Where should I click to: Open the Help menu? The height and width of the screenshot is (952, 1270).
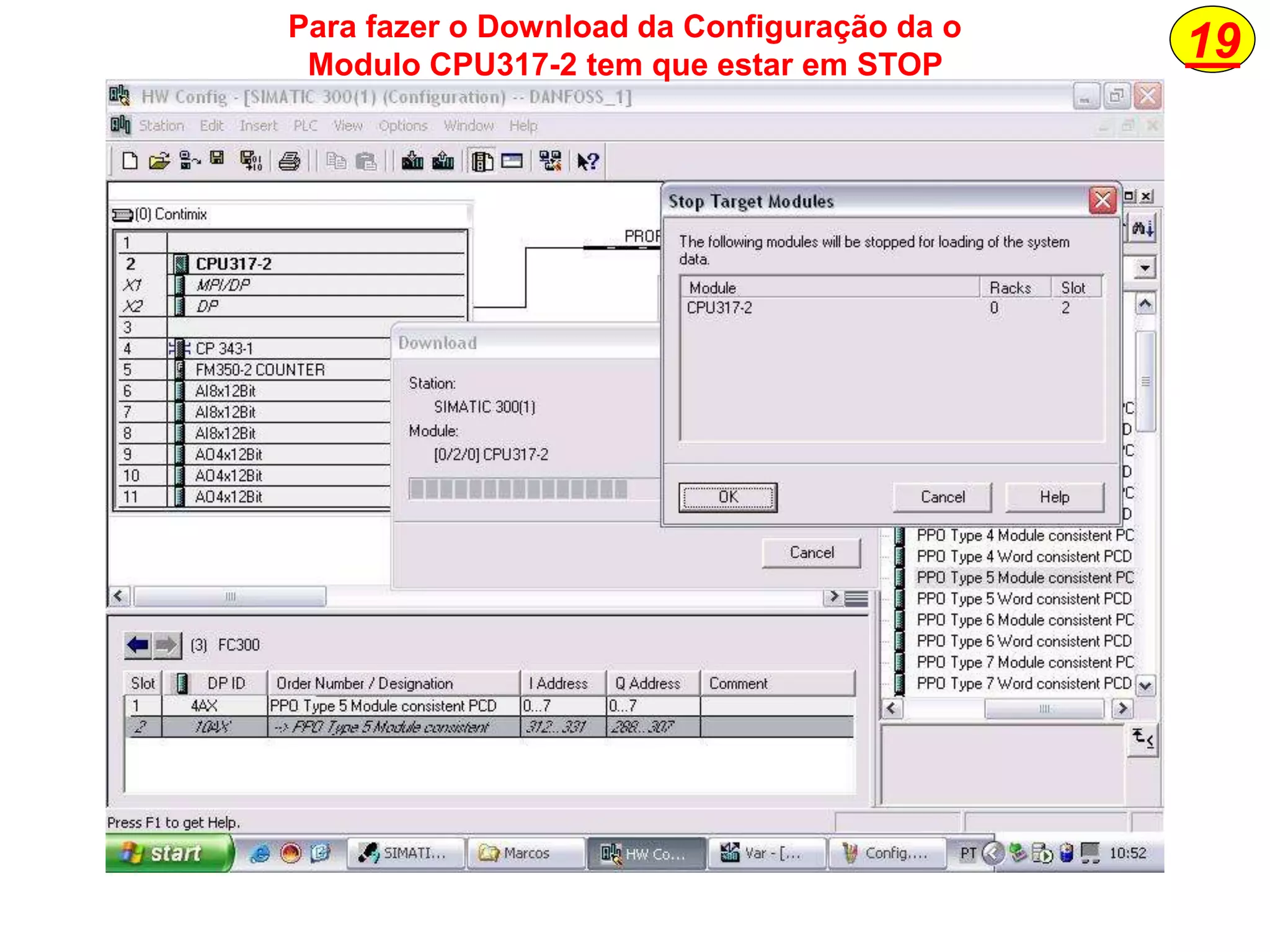pyautogui.click(x=523, y=126)
